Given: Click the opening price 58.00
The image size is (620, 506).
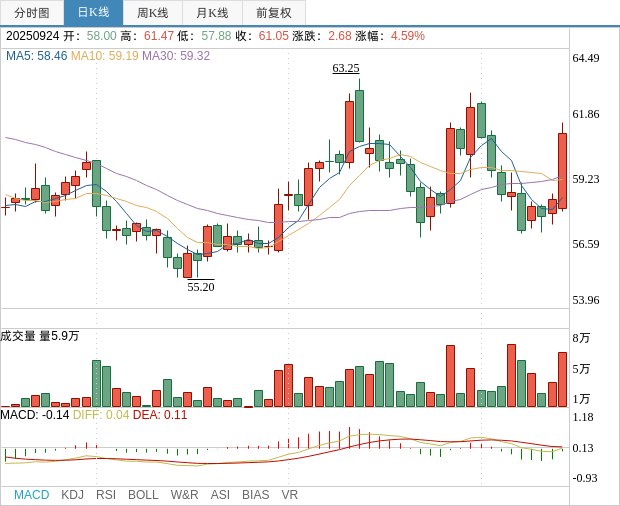Looking at the screenshot, I should (102, 36).
